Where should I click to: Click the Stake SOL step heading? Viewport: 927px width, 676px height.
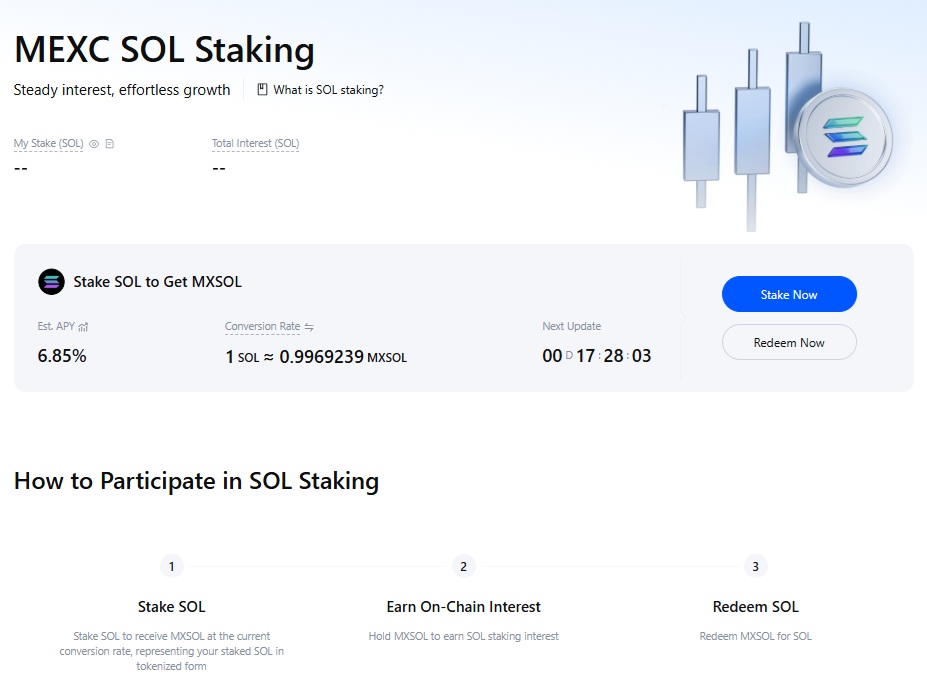(171, 607)
